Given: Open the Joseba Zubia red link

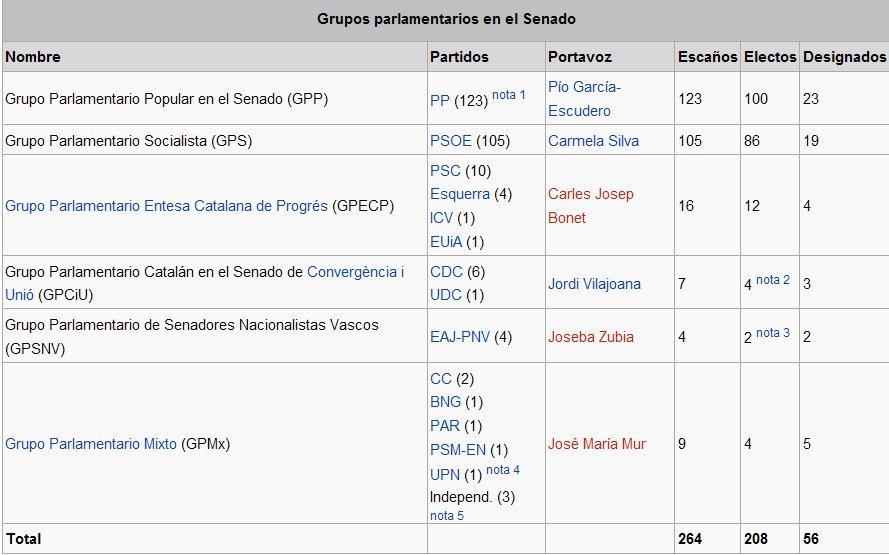Looking at the screenshot, I should (x=590, y=337).
